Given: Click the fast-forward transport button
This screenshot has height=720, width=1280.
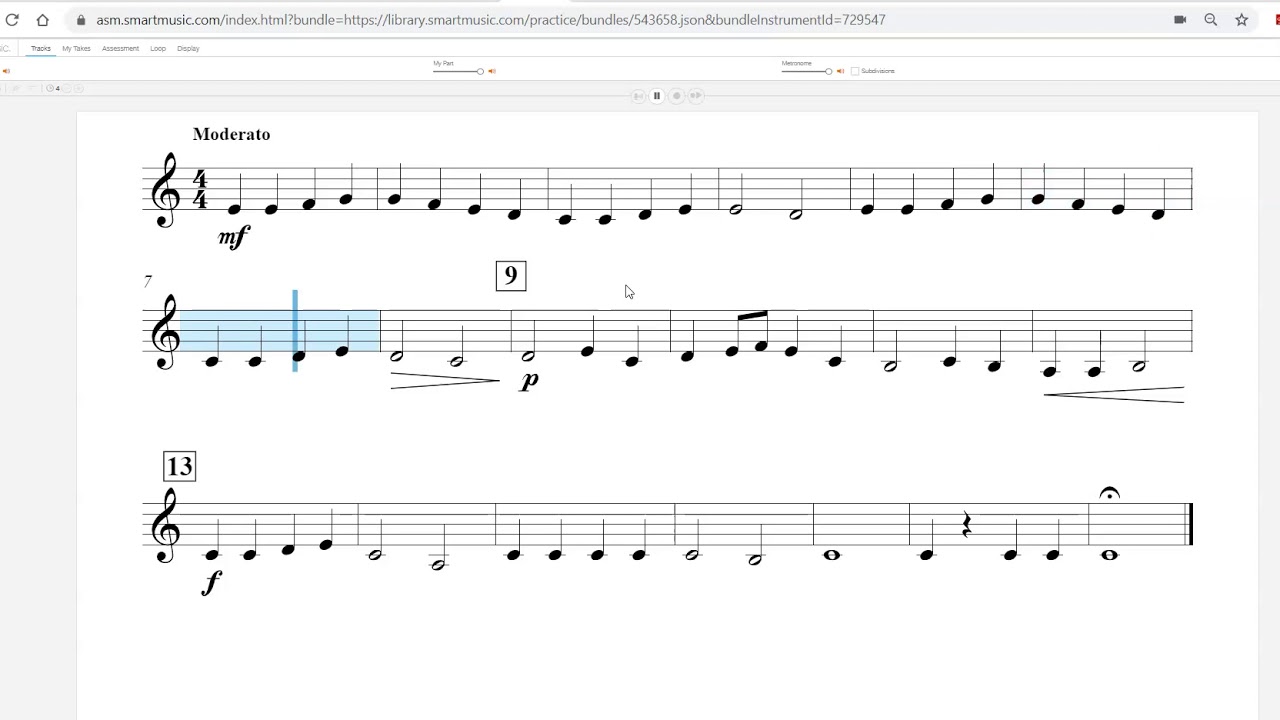Looking at the screenshot, I should (x=696, y=96).
